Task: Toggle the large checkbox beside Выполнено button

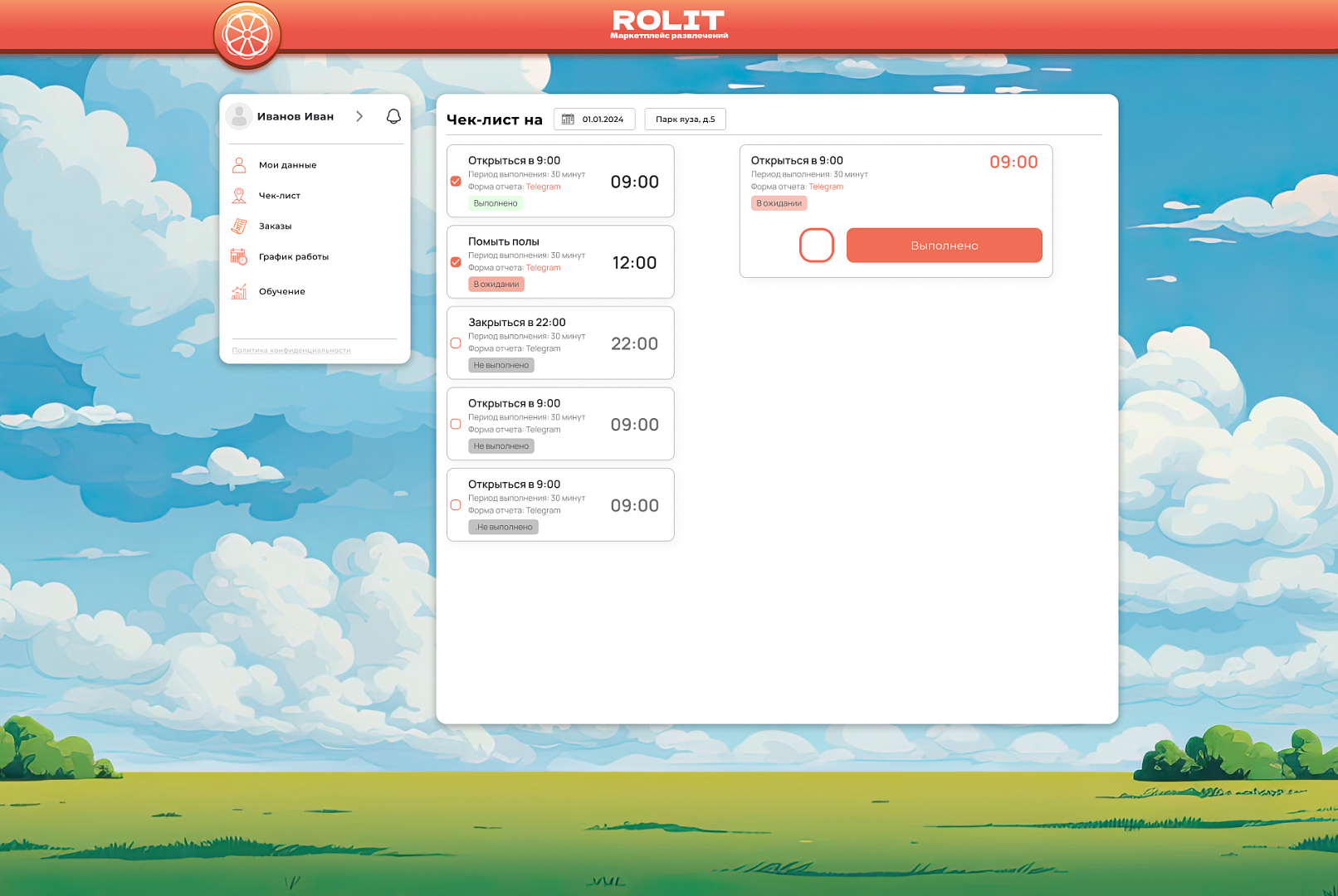Action: (816, 246)
